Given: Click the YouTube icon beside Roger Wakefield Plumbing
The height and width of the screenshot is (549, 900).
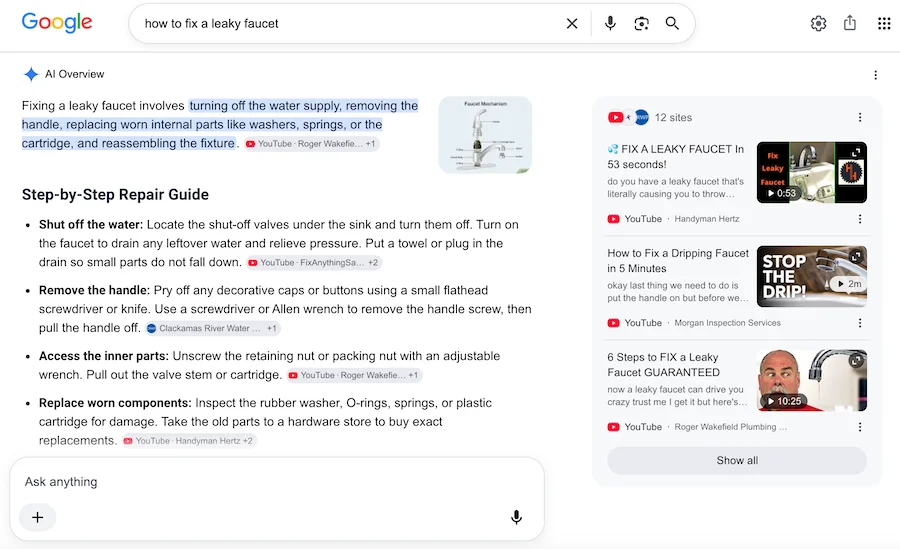Looking at the screenshot, I should [614, 427].
